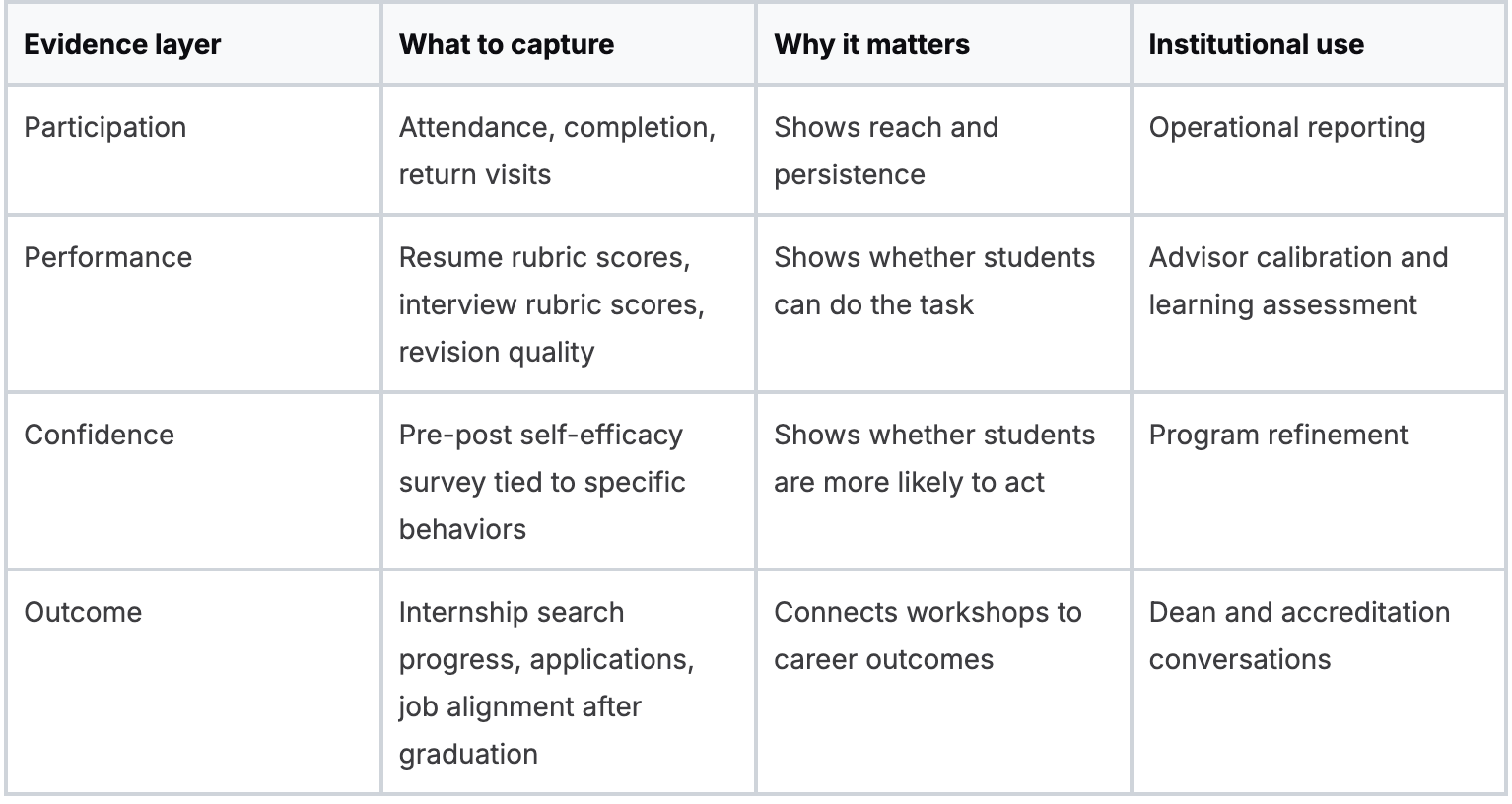Click the 'Performance' row label
This screenshot has height=804, width=1512.
[x=107, y=257]
